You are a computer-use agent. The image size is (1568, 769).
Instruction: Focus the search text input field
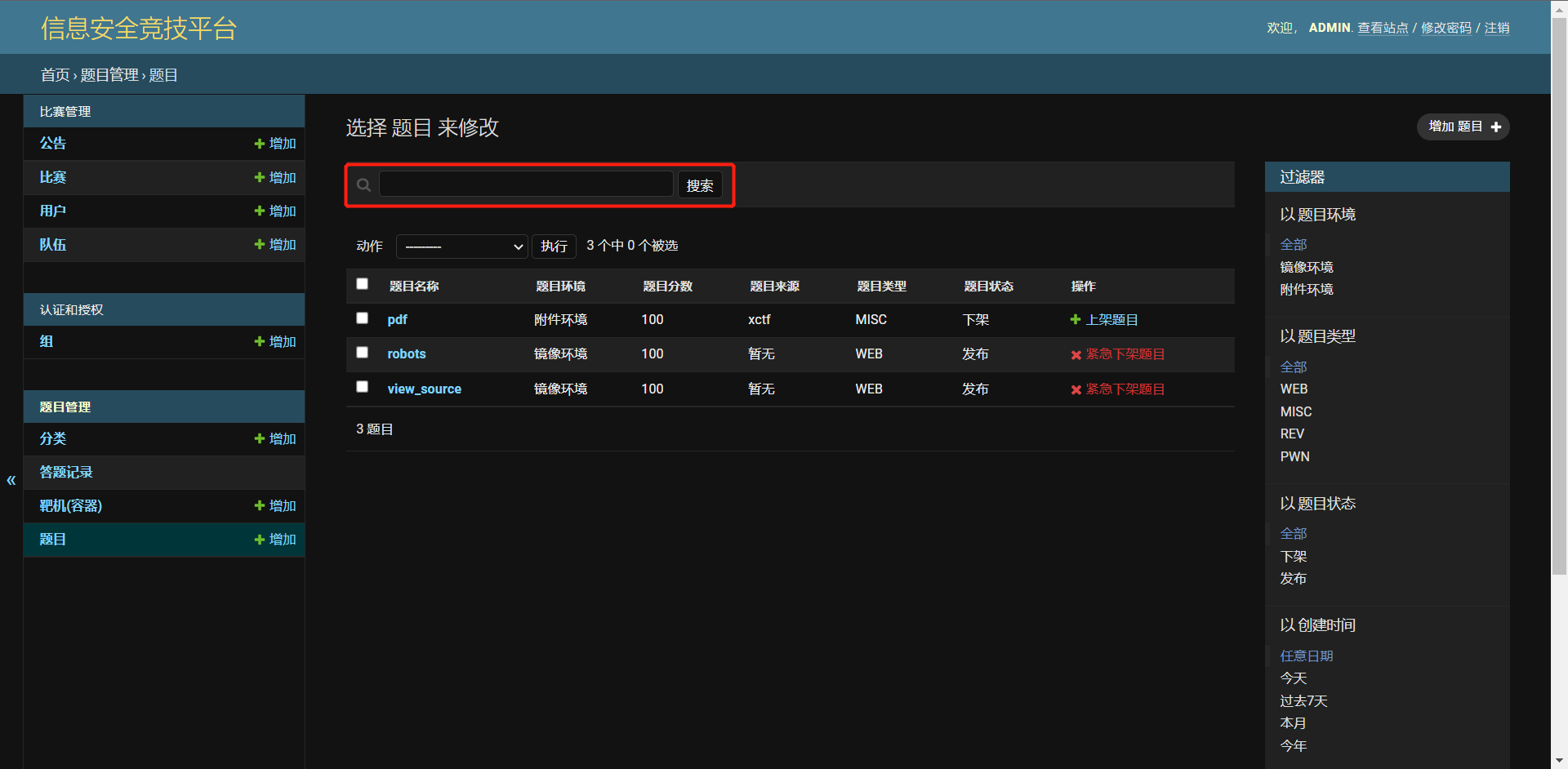(x=526, y=184)
